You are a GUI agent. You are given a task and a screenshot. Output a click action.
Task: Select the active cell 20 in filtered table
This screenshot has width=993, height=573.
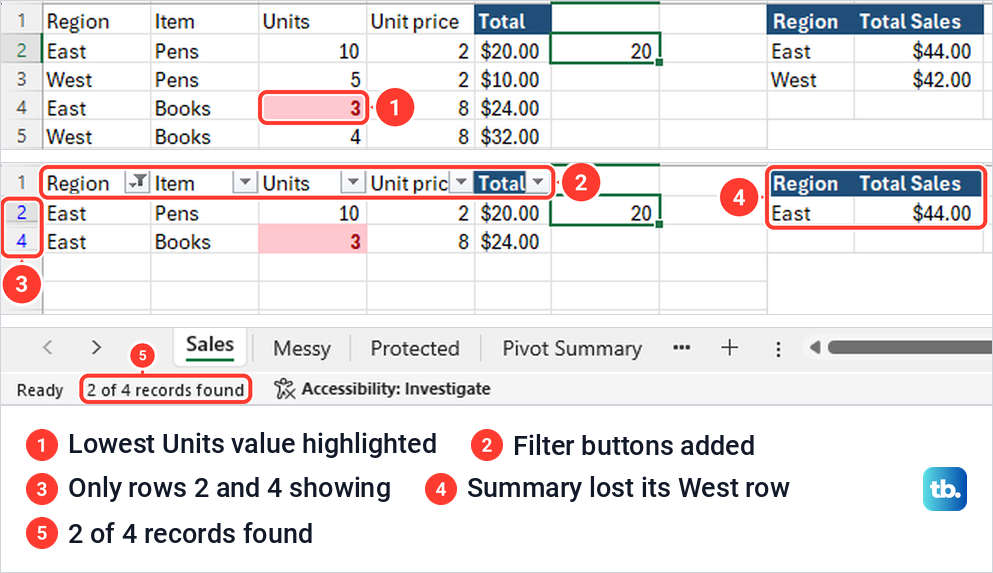[x=605, y=211]
